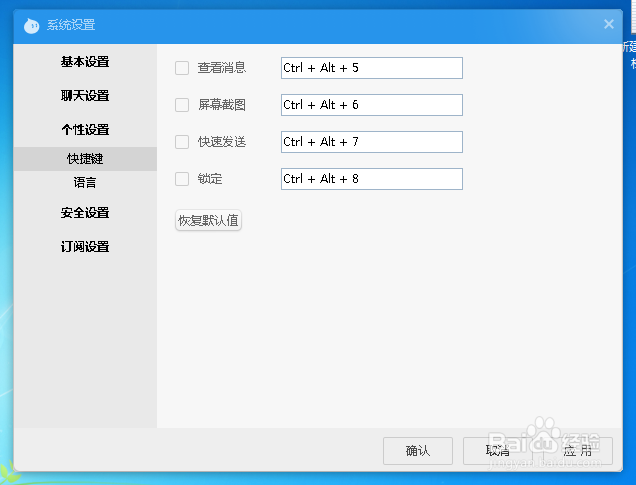Open 聊天设置 section

[85, 96]
